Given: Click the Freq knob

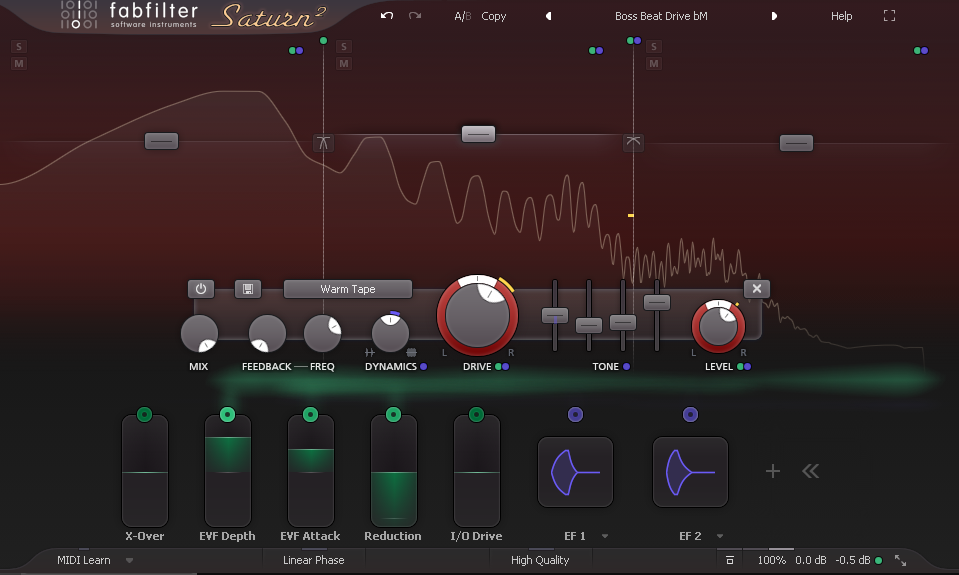Looking at the screenshot, I should (322, 334).
